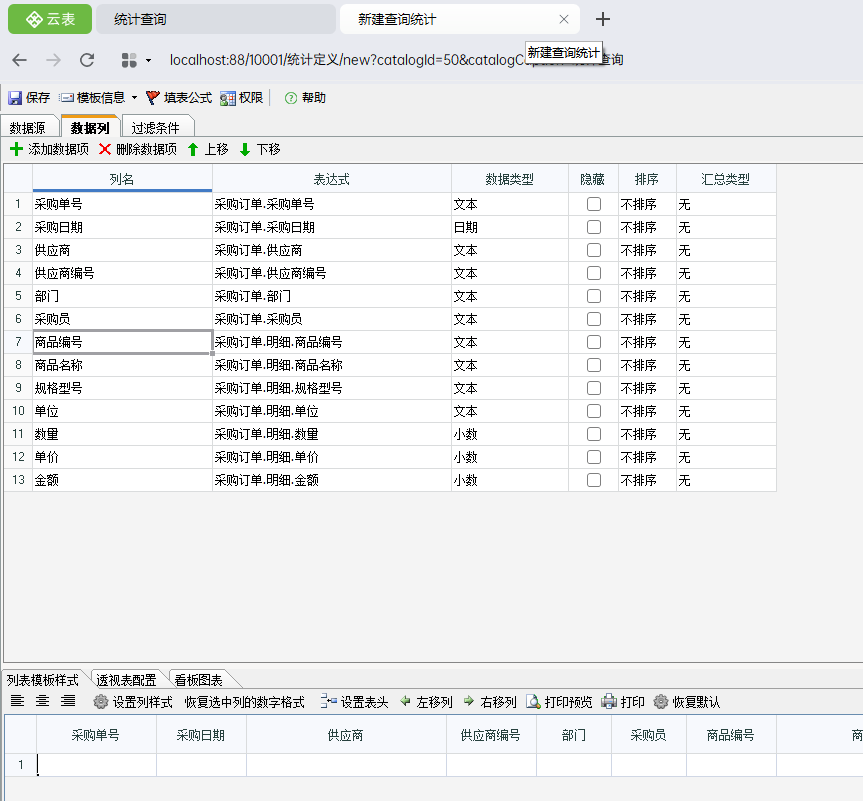Expand the 模板信息 dropdown menu
Viewport: 863px width, 801px height.
(x=134, y=98)
